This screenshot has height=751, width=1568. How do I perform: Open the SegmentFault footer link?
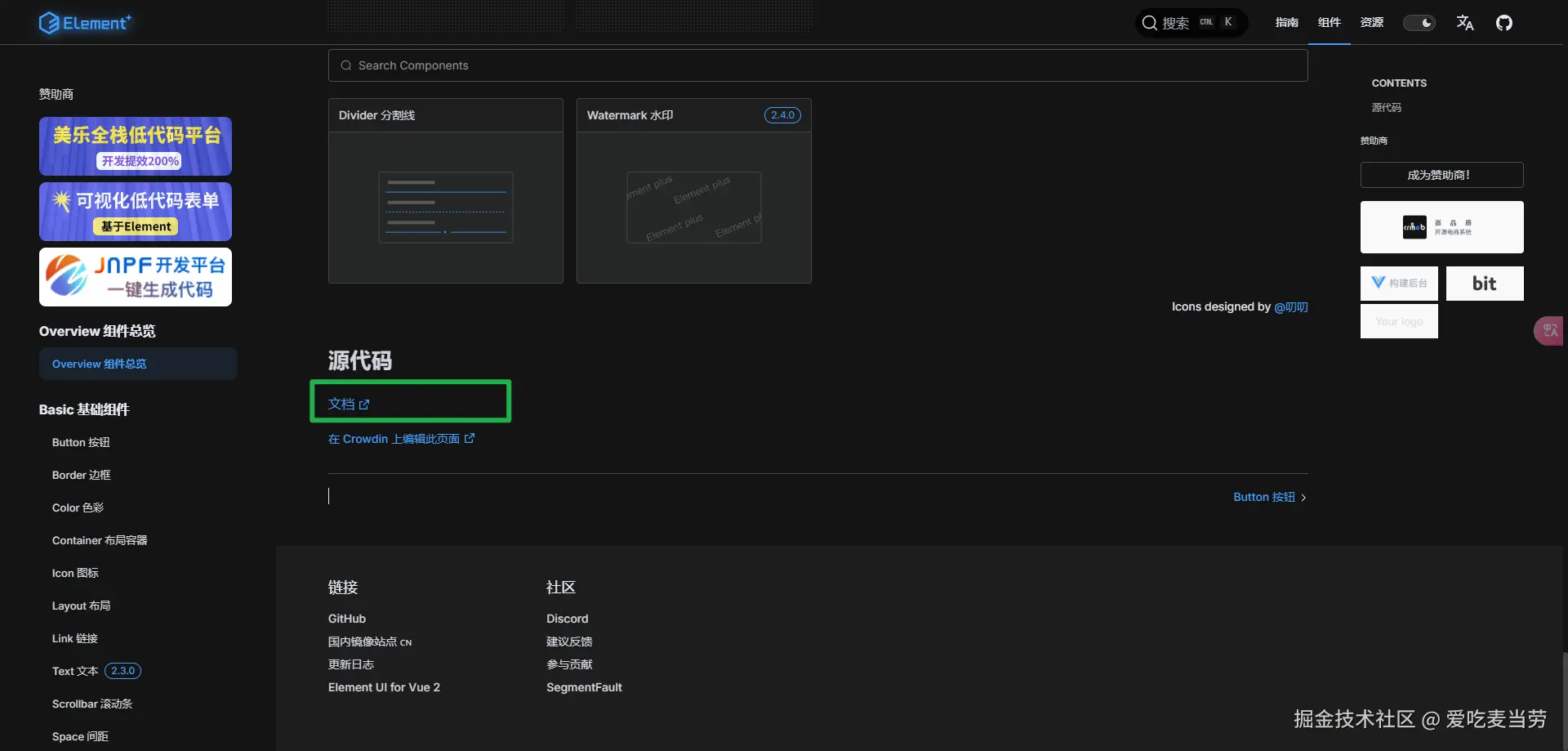point(584,687)
